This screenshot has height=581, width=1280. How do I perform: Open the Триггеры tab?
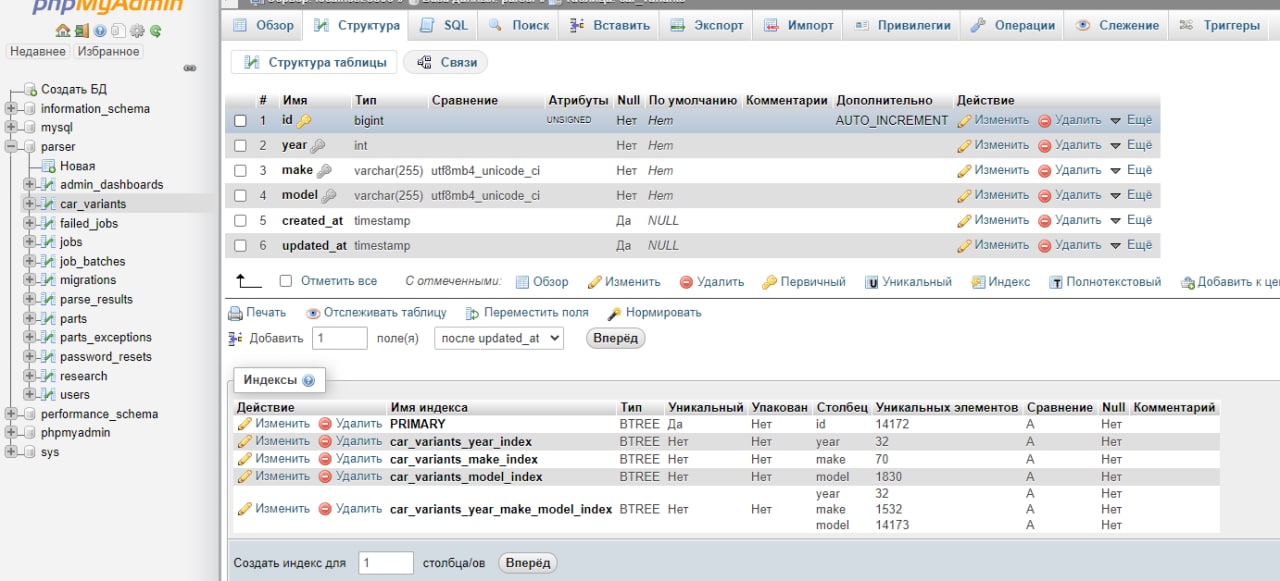tap(1219, 25)
